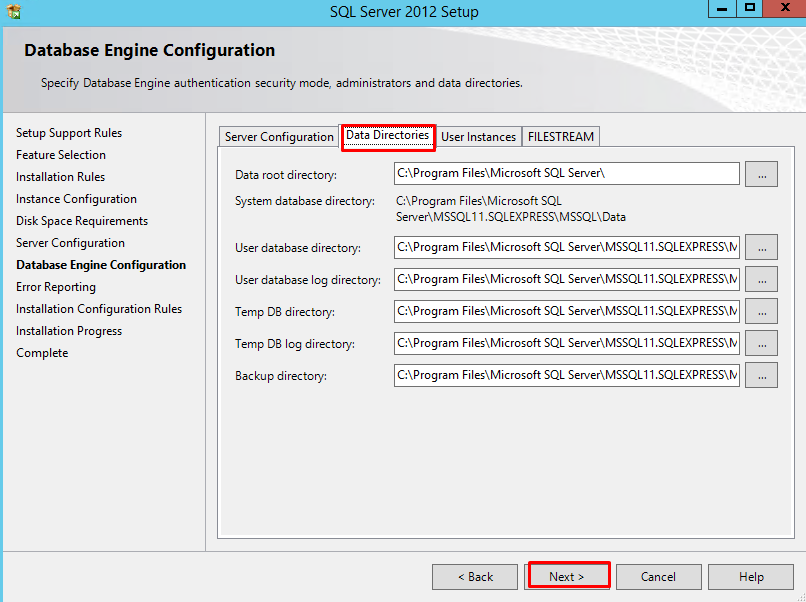This screenshot has width=806, height=602.
Task: Click the SQL Server Setup title bar icon
Action: pos(14,11)
